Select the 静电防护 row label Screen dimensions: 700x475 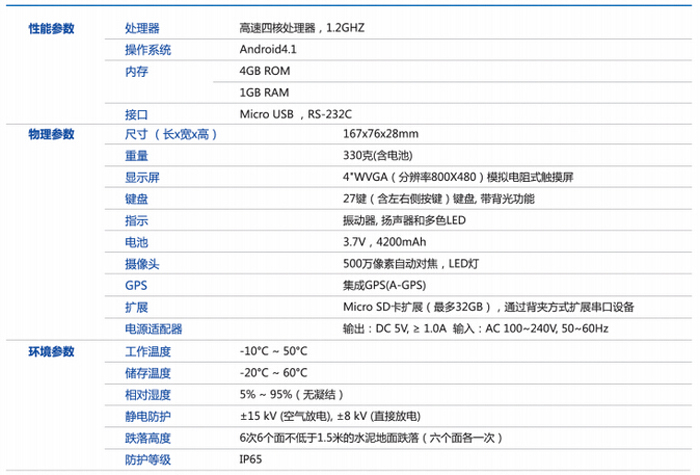148,416
